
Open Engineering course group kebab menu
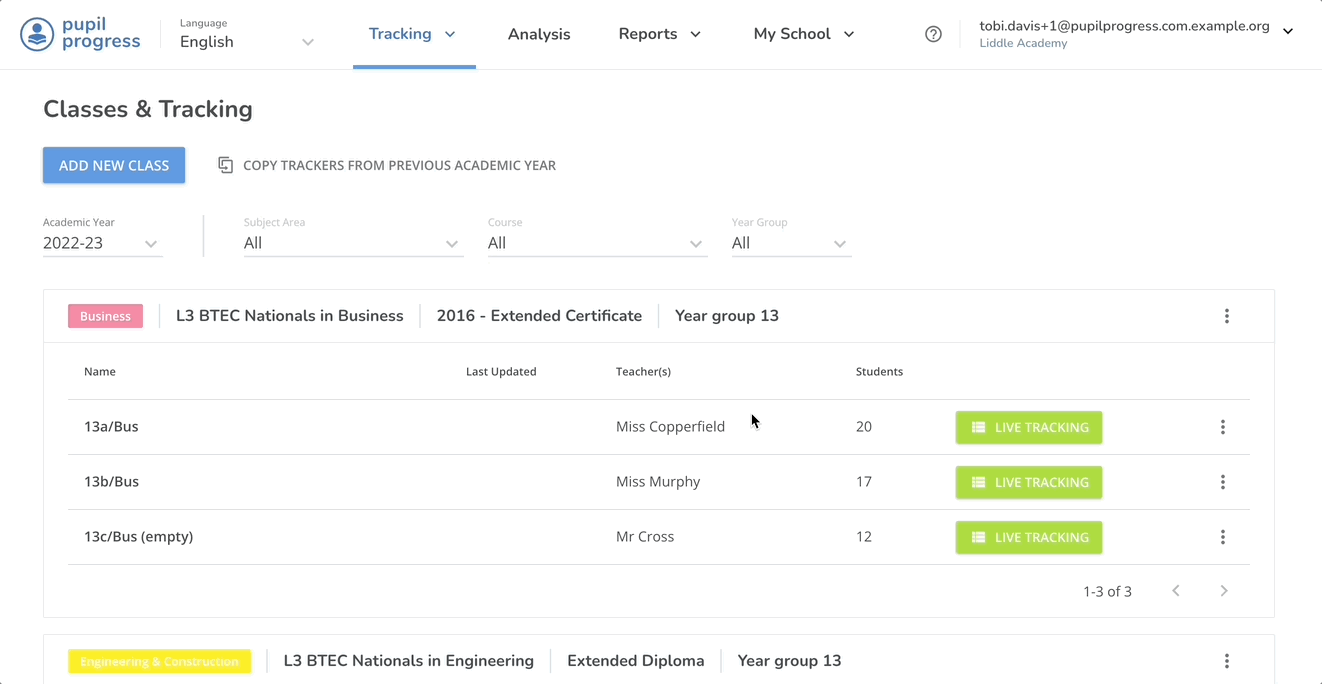pyautogui.click(x=1226, y=661)
